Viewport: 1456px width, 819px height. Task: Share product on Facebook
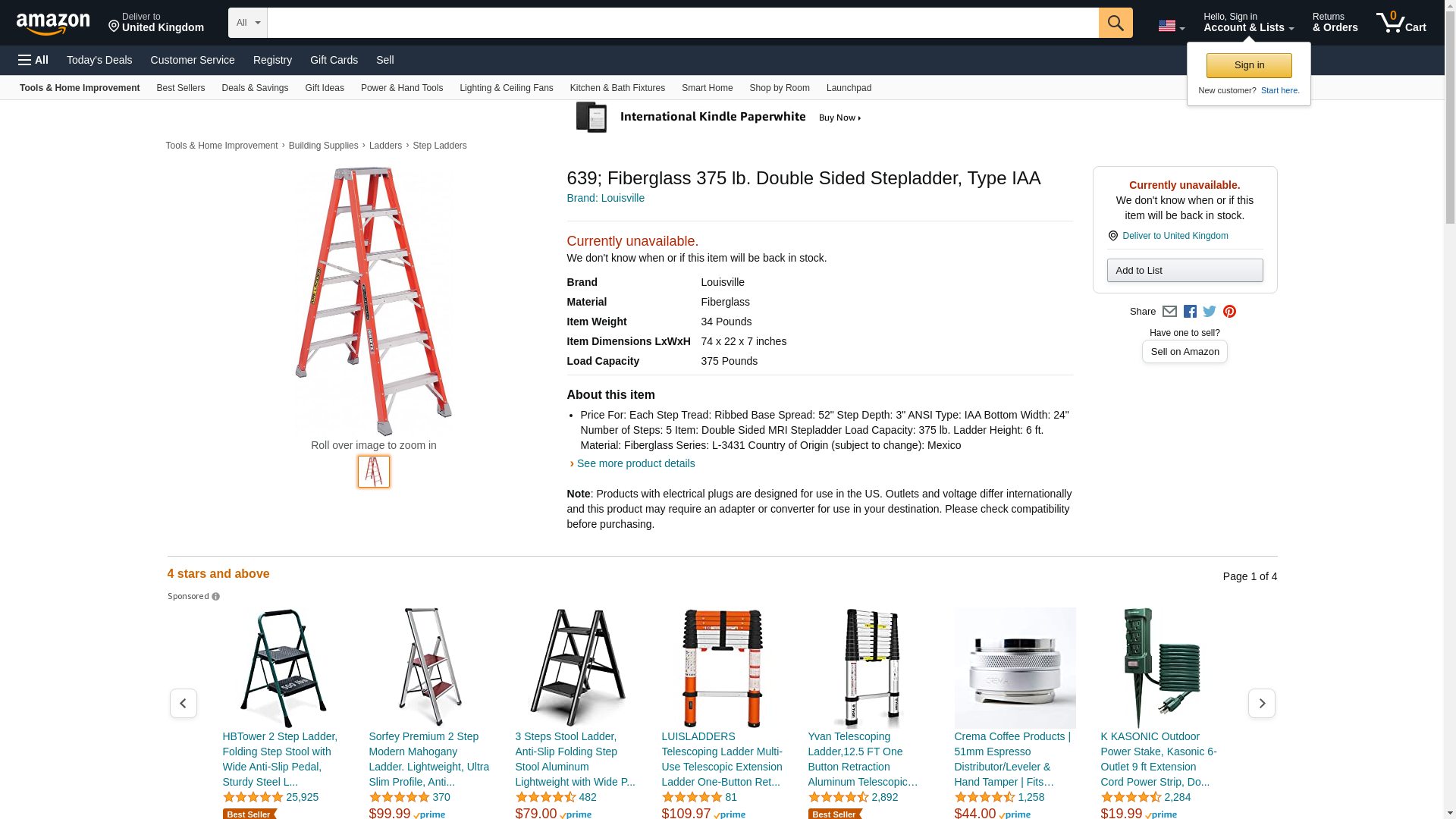1190,312
